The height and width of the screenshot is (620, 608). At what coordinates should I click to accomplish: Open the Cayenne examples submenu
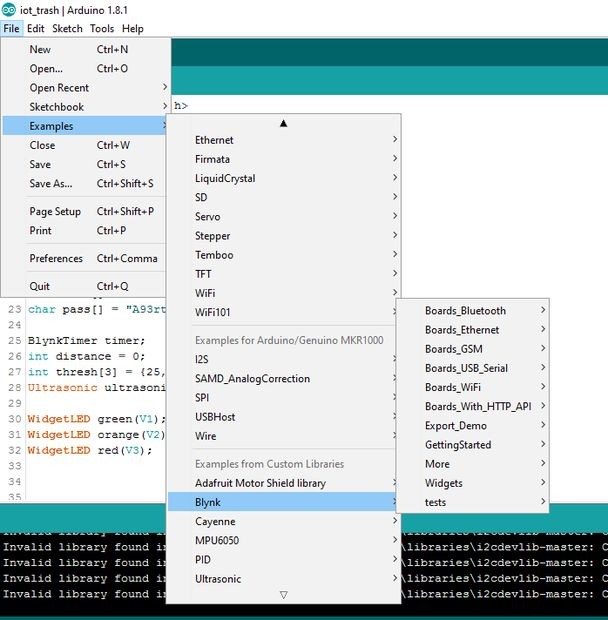click(283, 521)
